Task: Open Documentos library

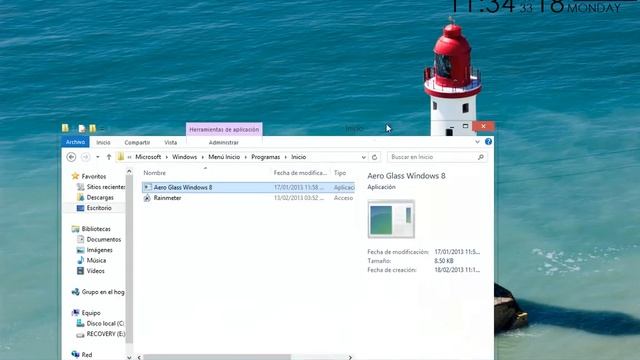Action: (x=104, y=240)
